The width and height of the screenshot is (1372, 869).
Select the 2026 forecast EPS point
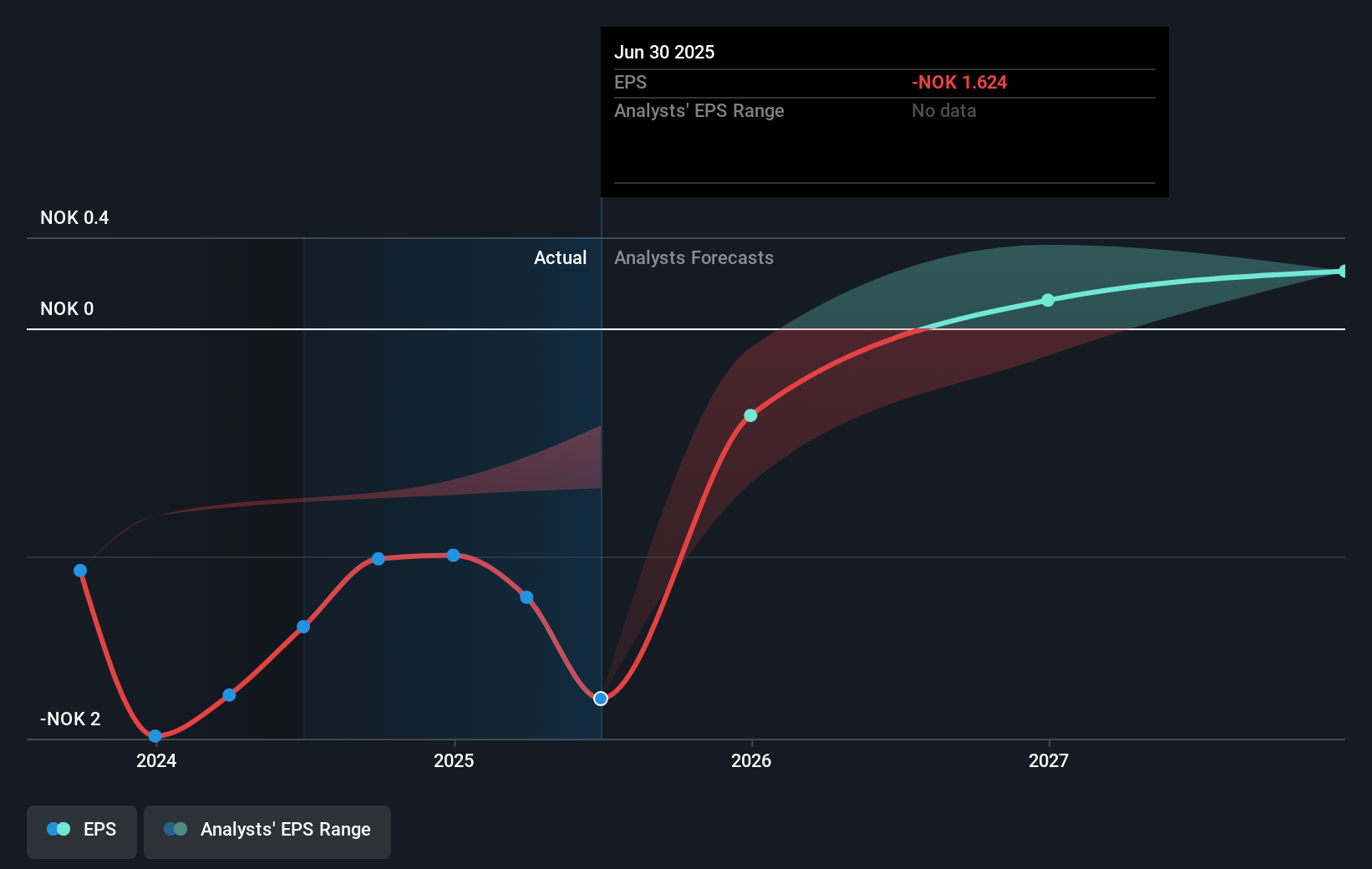click(750, 415)
